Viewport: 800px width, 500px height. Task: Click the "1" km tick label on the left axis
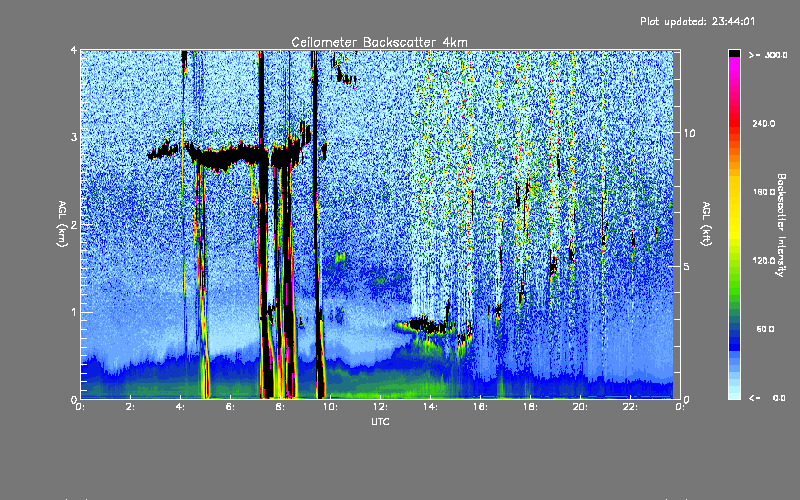coord(74,312)
